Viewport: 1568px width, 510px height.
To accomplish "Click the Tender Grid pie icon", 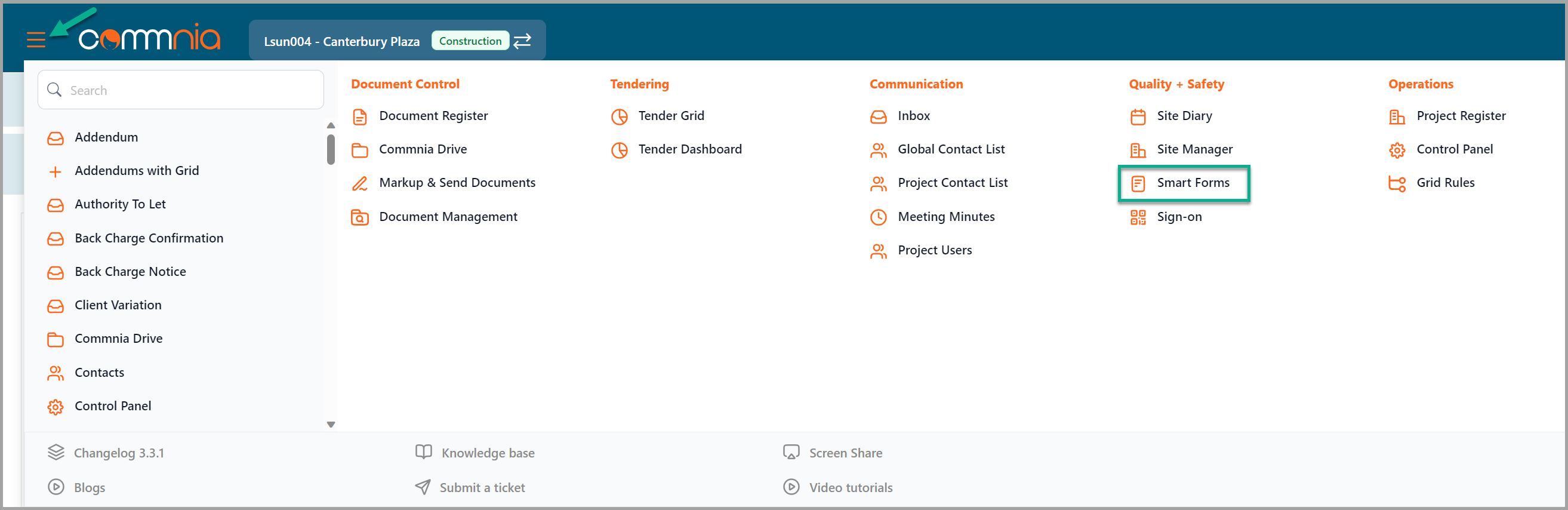I will tap(619, 116).
